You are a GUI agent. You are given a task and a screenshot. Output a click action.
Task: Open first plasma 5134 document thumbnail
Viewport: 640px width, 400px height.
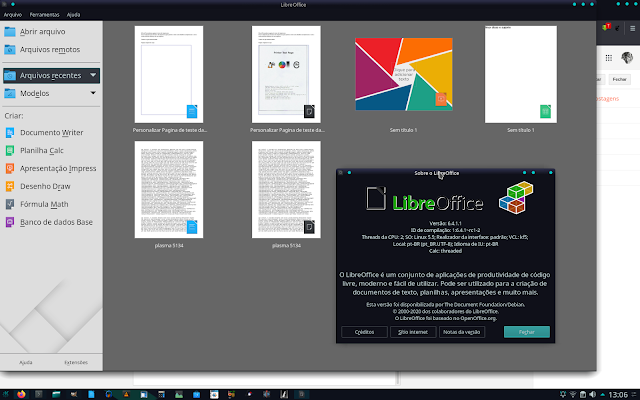169,189
